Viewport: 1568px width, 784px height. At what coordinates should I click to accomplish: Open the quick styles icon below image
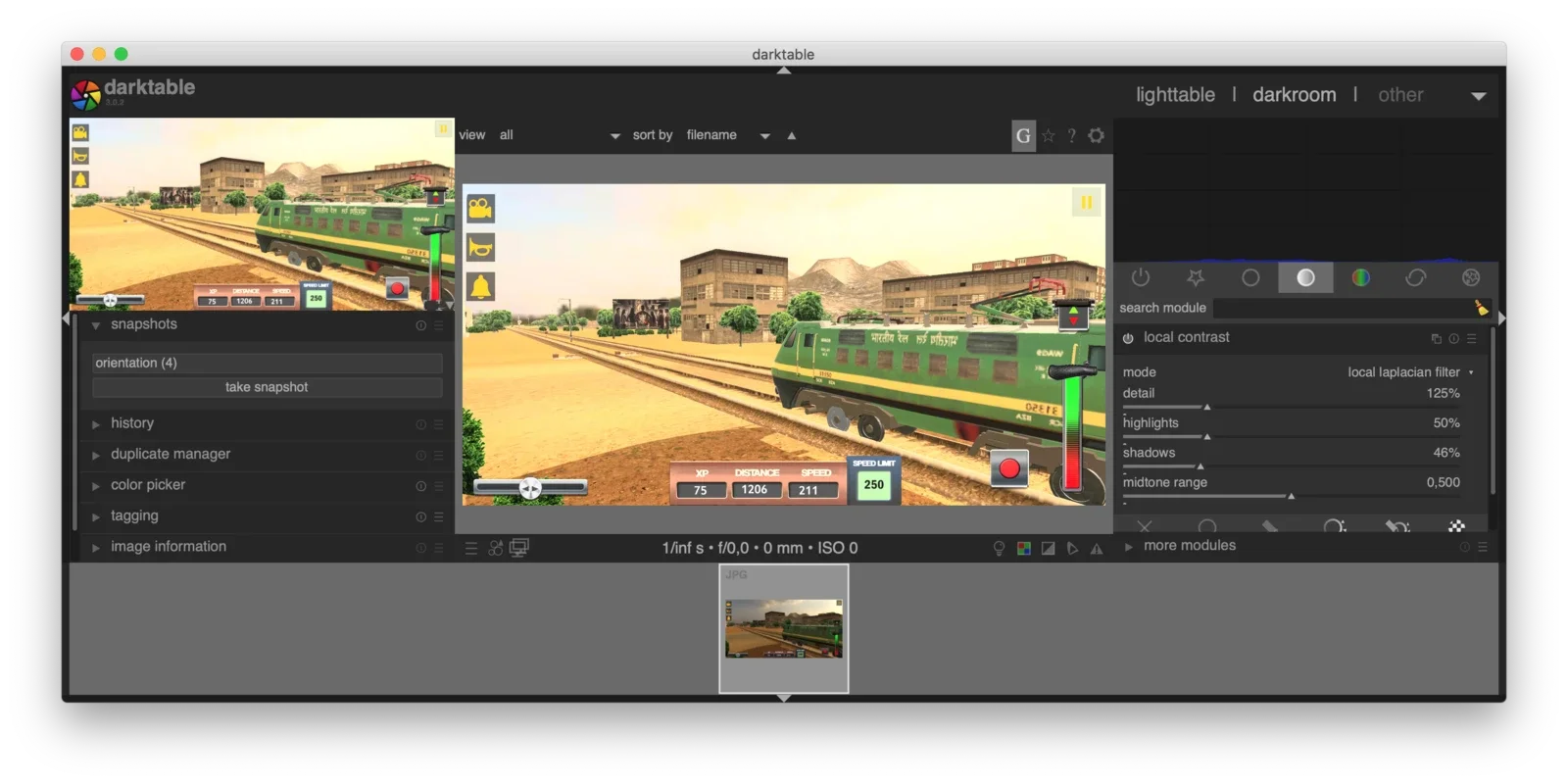click(x=495, y=549)
